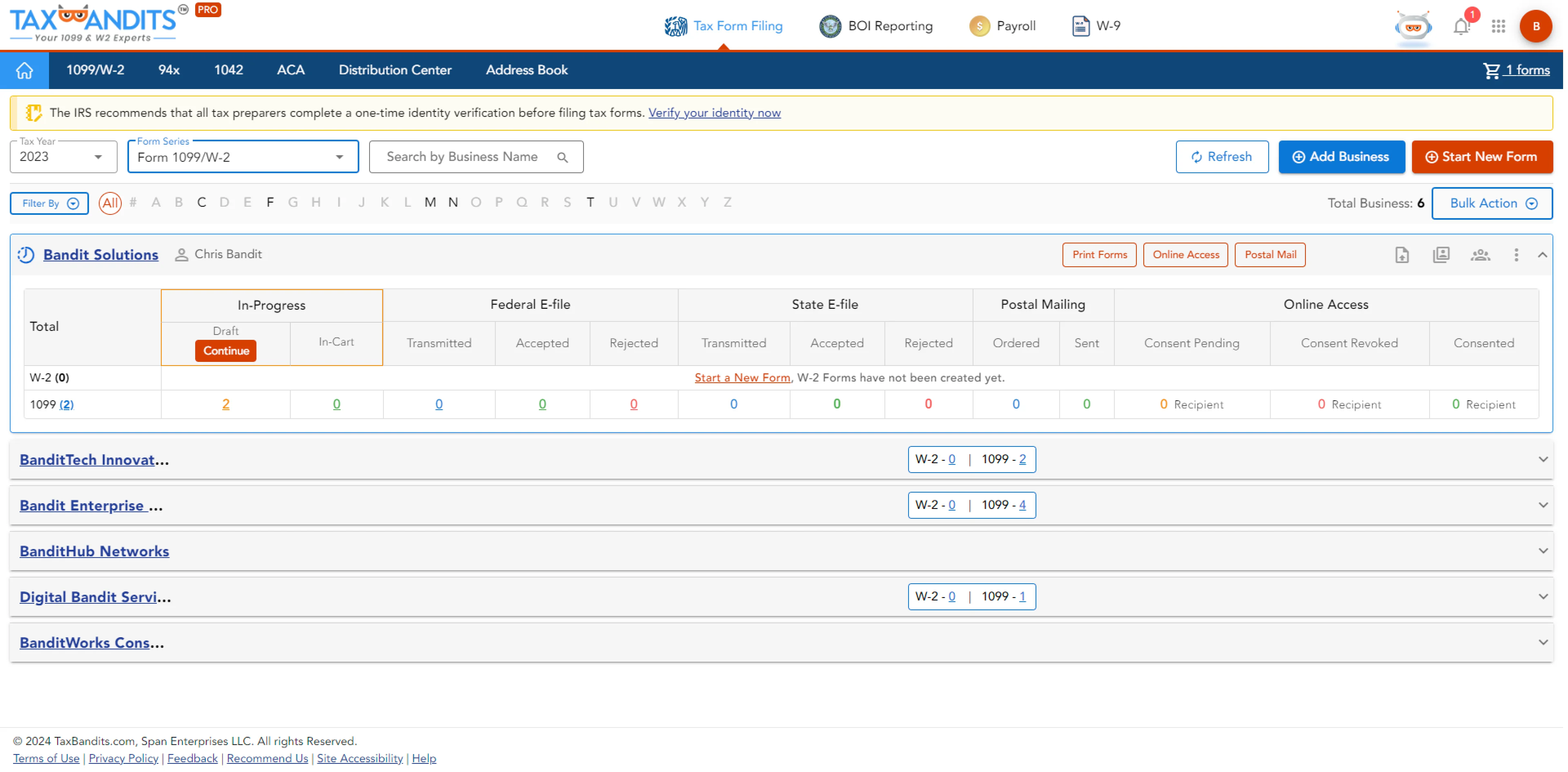The width and height of the screenshot is (1568, 772).
Task: Click 1099 draft count 2
Action: 225,404
